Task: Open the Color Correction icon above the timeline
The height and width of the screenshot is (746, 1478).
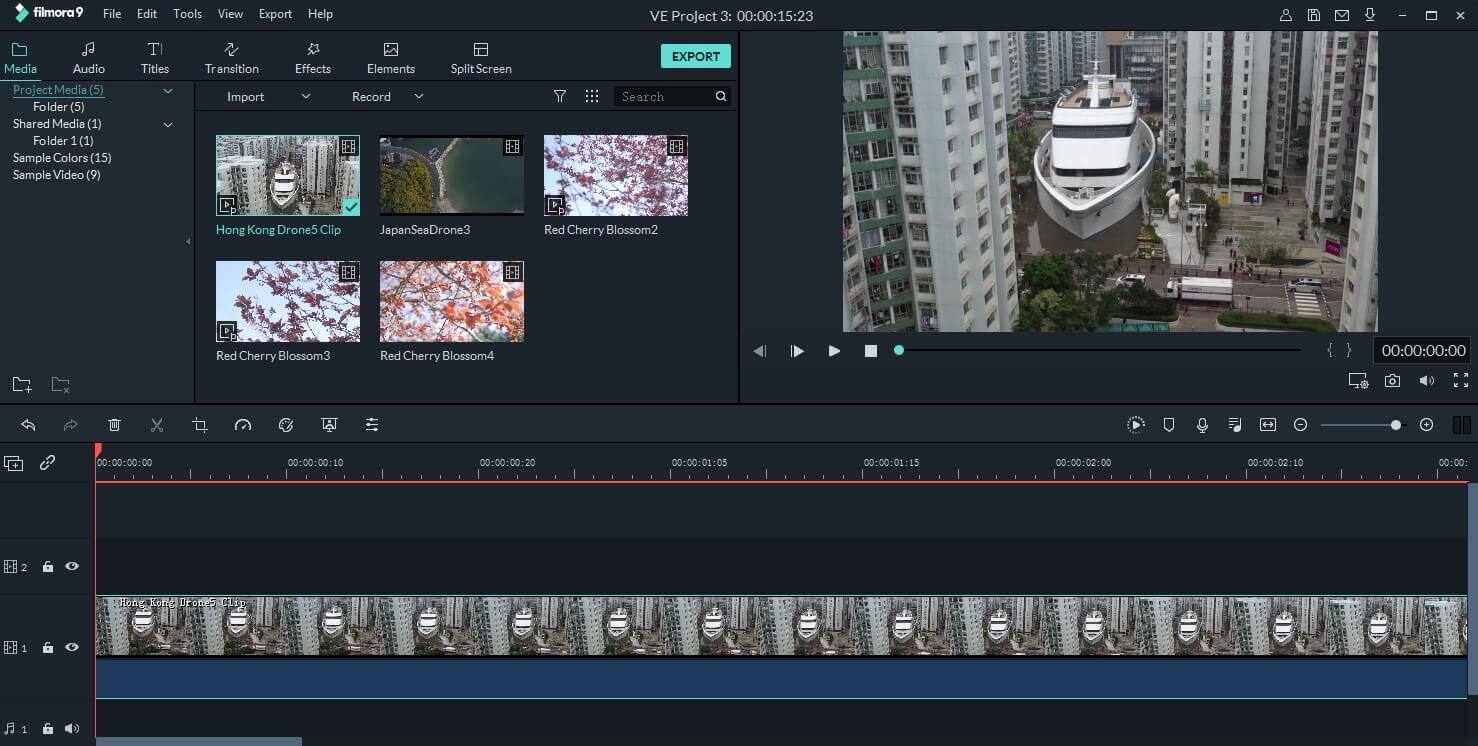Action: click(286, 424)
